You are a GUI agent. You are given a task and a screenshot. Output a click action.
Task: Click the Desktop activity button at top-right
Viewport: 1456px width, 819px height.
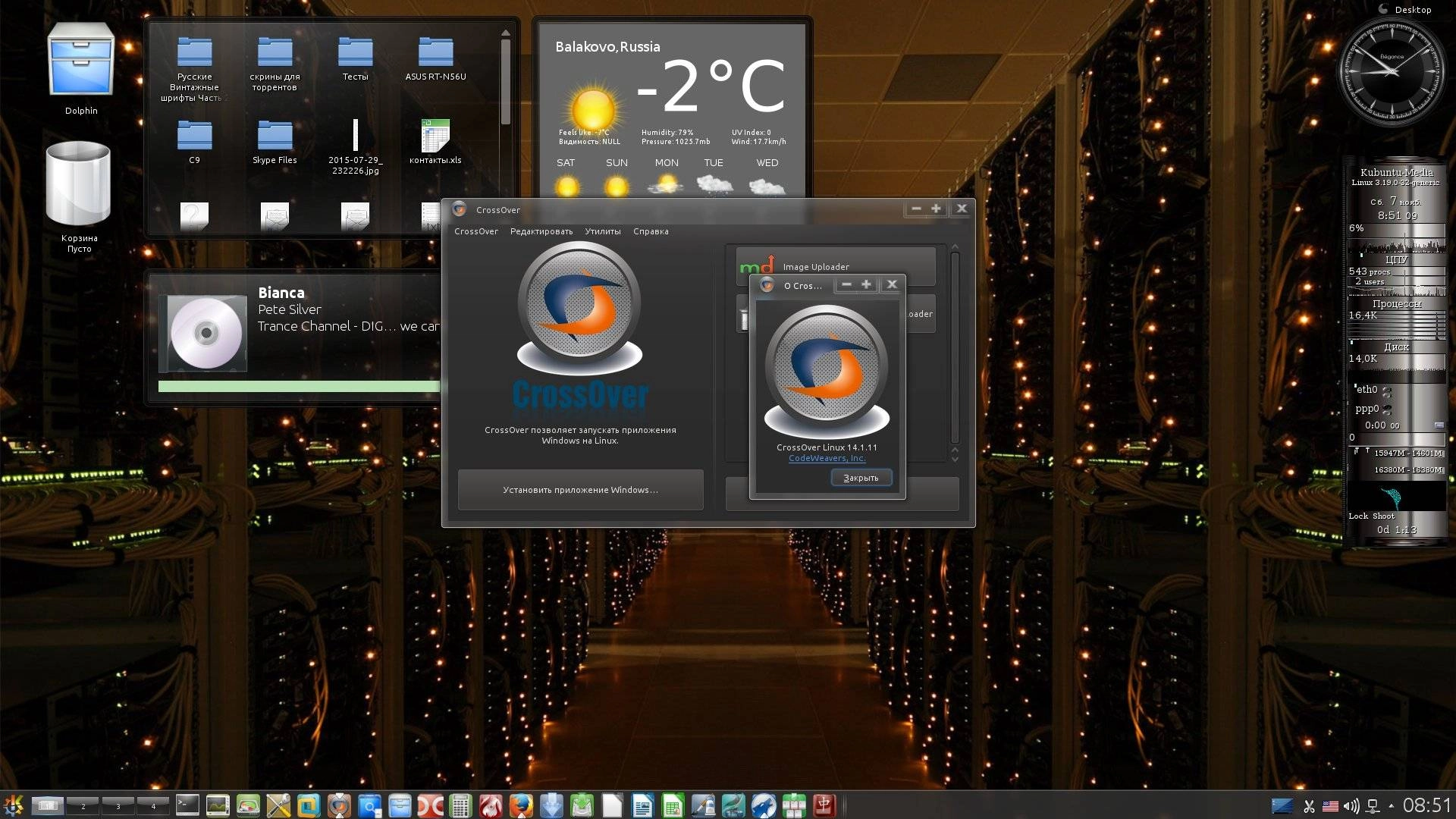pos(1404,10)
